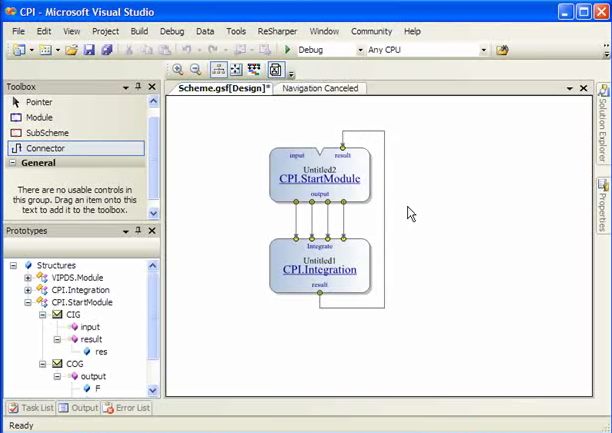The height and width of the screenshot is (433, 612).
Task: Collapse the Structures tree node
Action: point(13,266)
